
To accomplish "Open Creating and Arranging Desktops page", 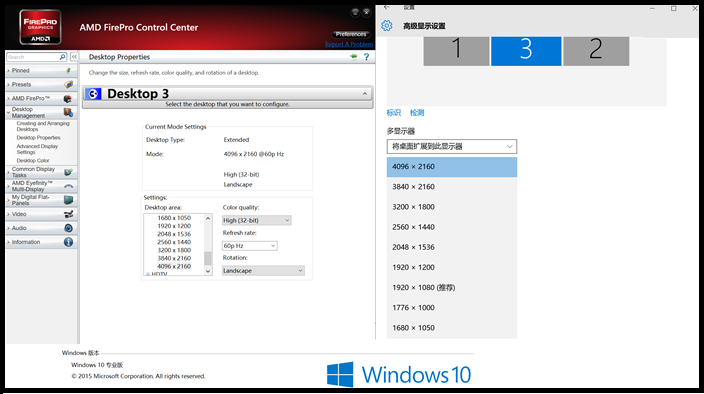I will click(x=43, y=126).
